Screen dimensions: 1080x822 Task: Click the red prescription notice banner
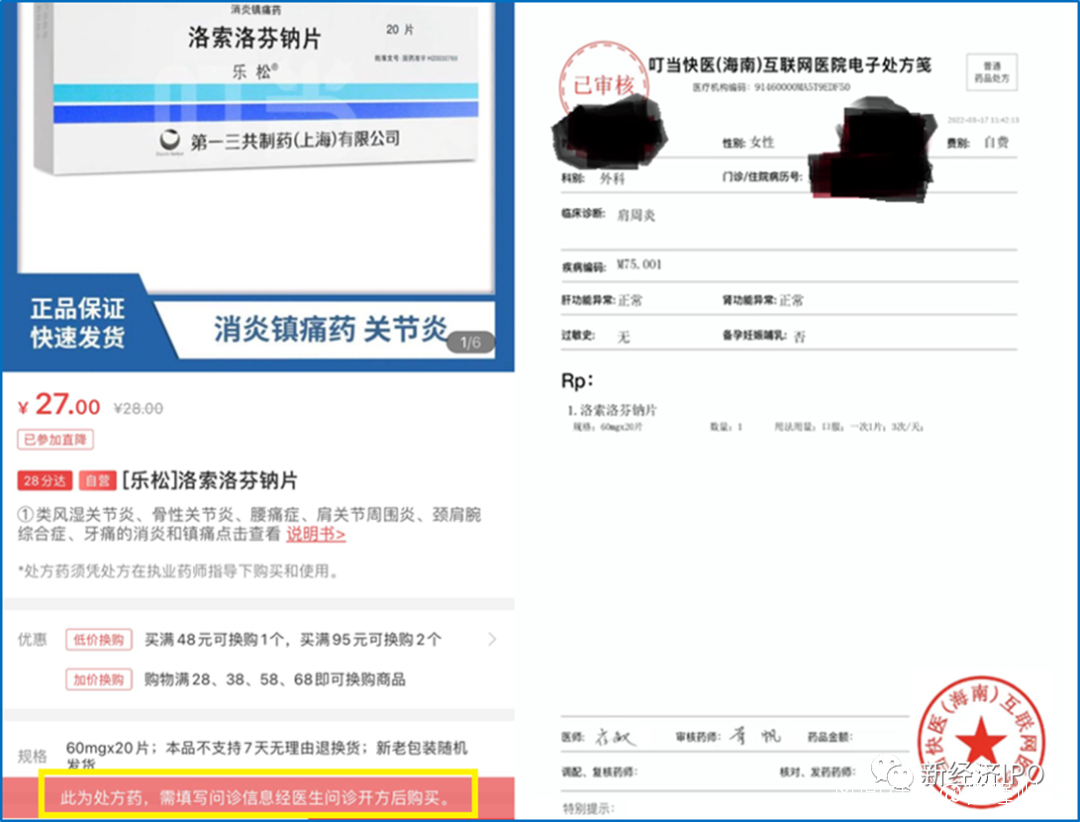258,798
